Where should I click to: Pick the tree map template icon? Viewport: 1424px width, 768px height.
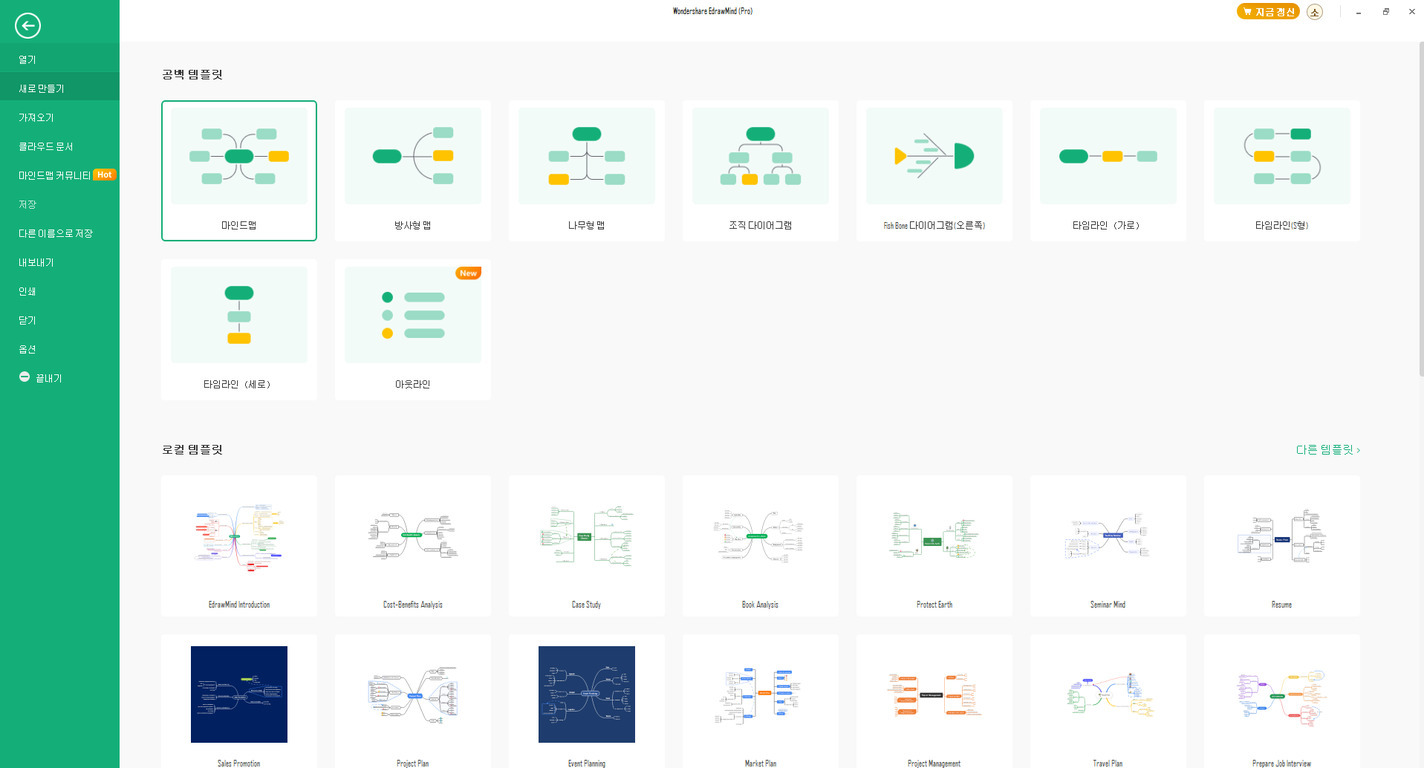[x=587, y=156]
